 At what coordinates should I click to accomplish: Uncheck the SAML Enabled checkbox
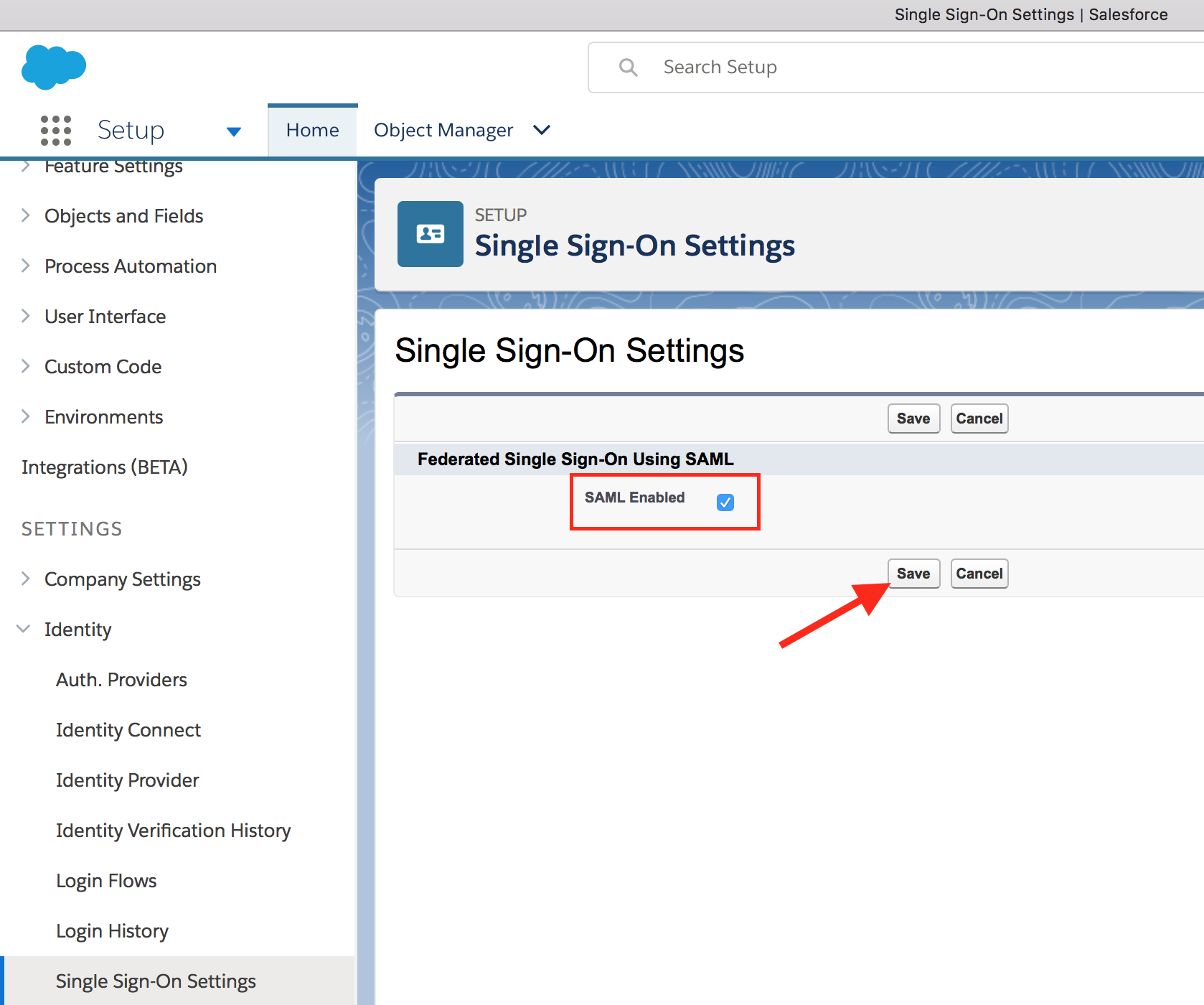(x=725, y=502)
